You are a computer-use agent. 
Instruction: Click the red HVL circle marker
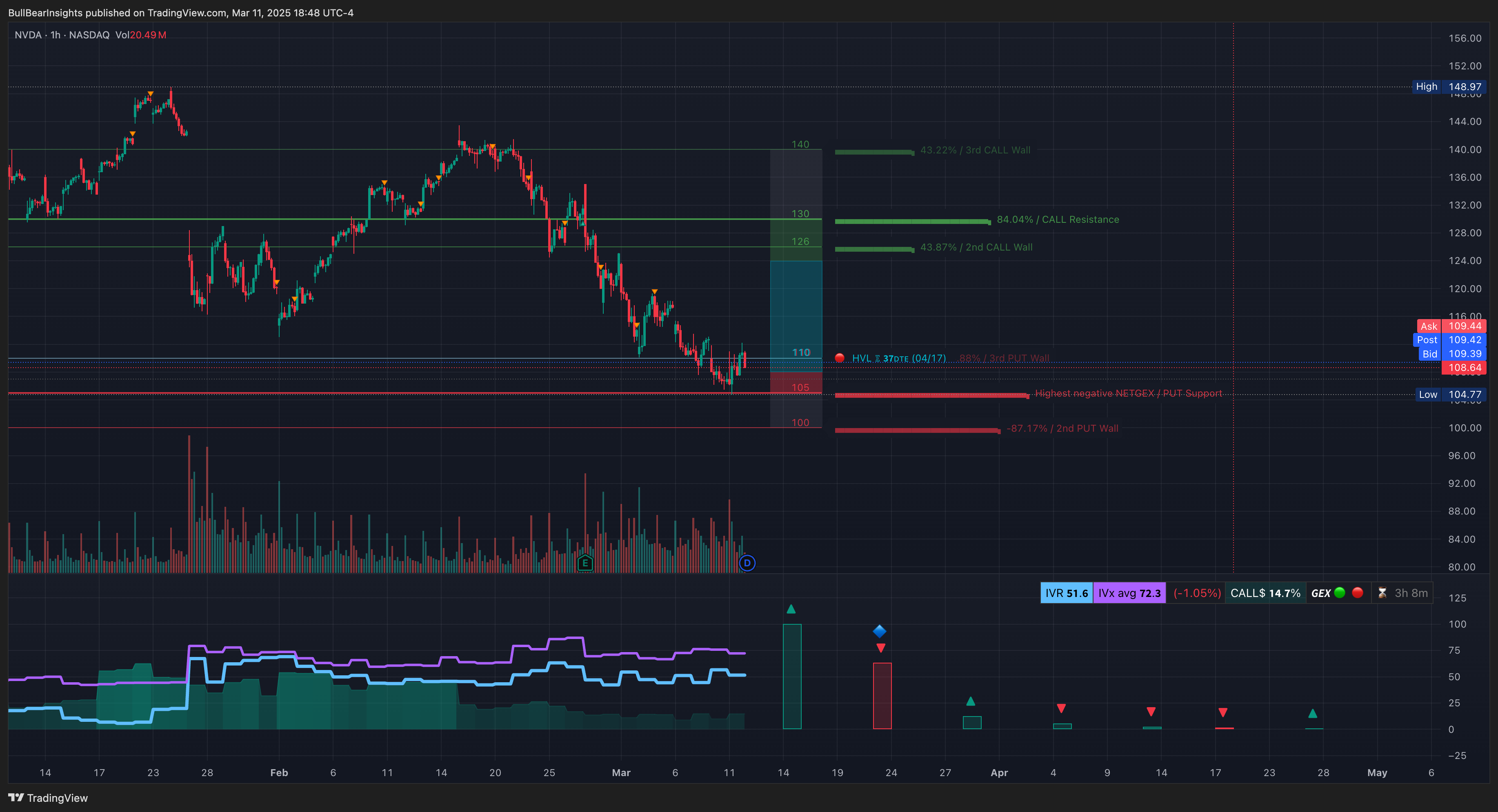pyautogui.click(x=839, y=358)
